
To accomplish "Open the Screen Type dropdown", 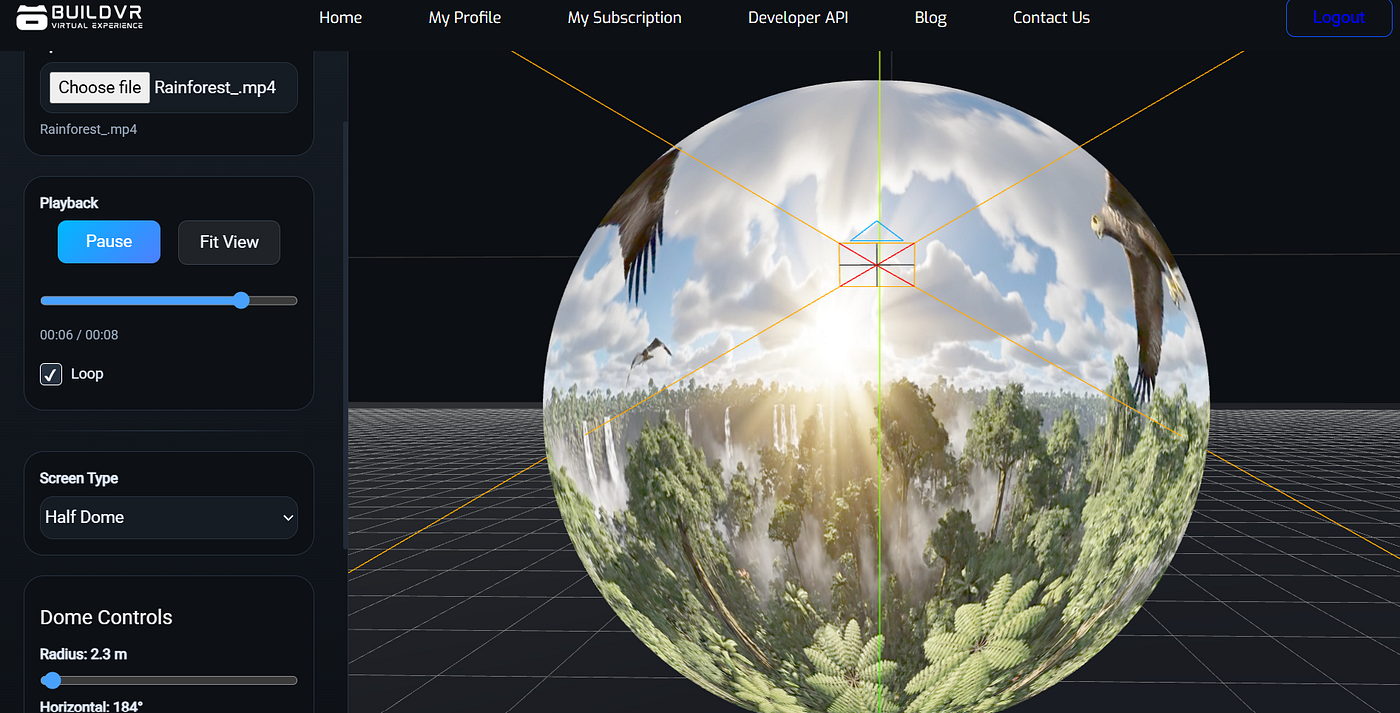I will point(169,517).
